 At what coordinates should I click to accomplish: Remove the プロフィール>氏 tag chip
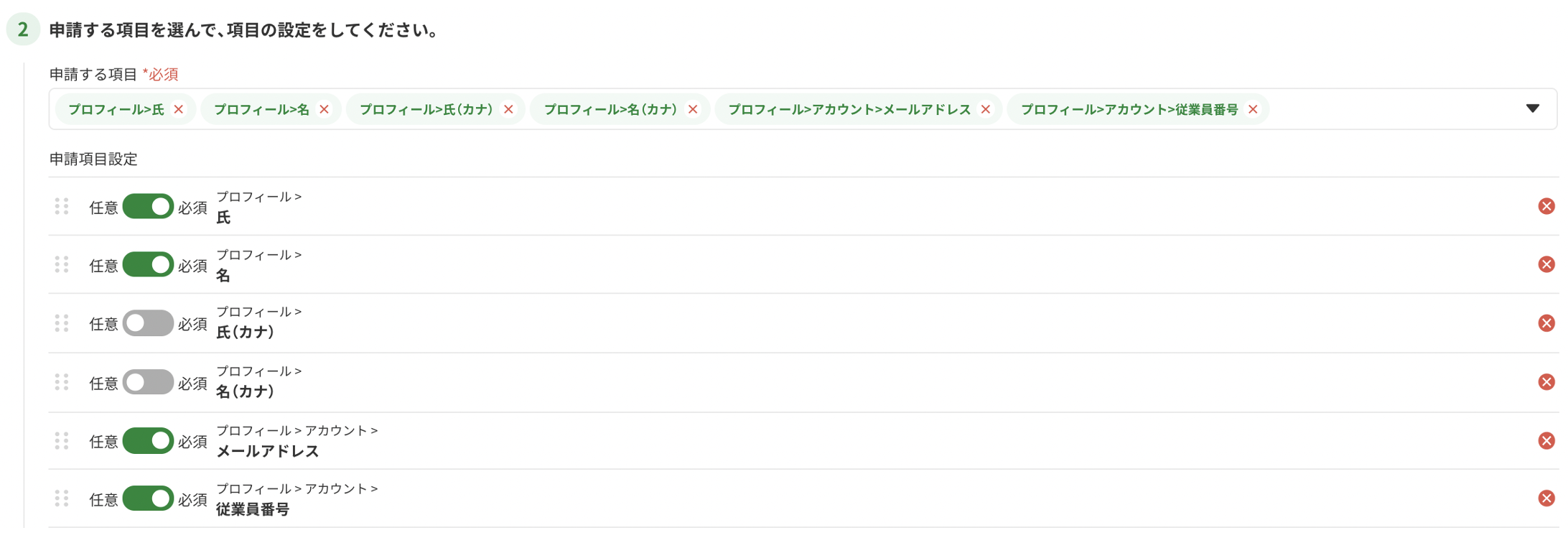click(x=179, y=109)
